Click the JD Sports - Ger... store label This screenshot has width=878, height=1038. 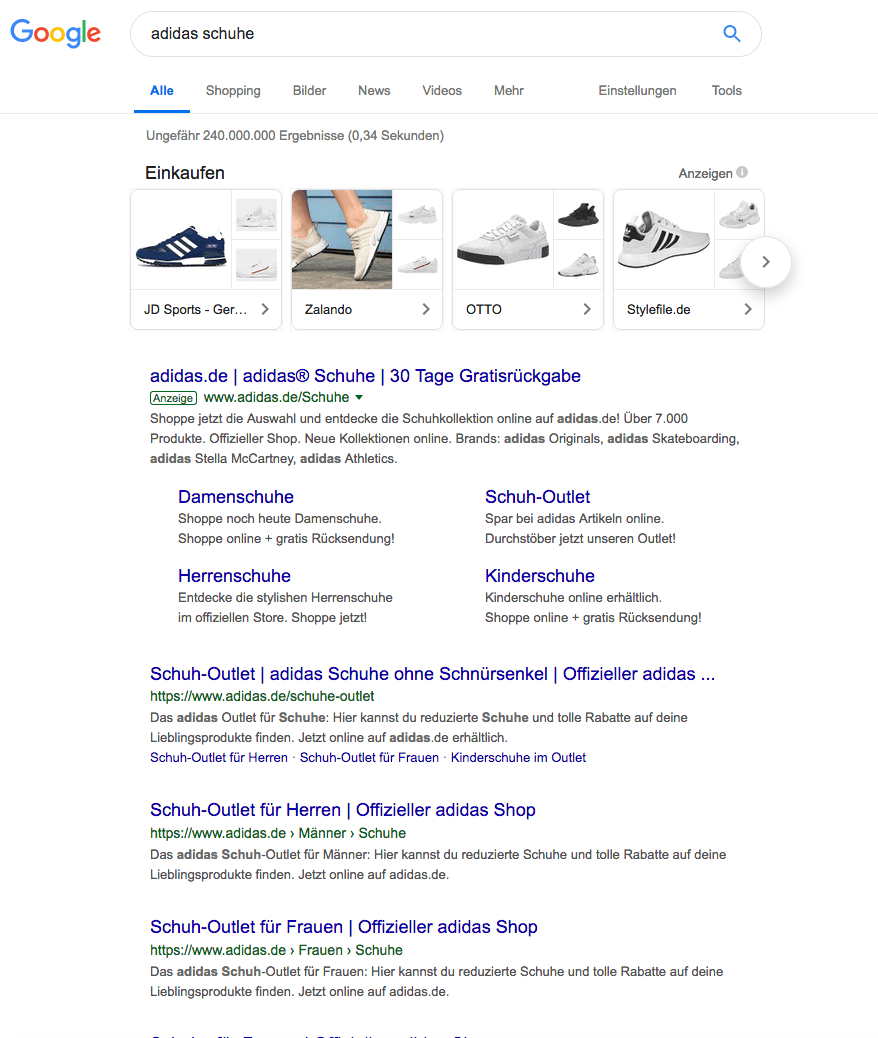(x=195, y=309)
